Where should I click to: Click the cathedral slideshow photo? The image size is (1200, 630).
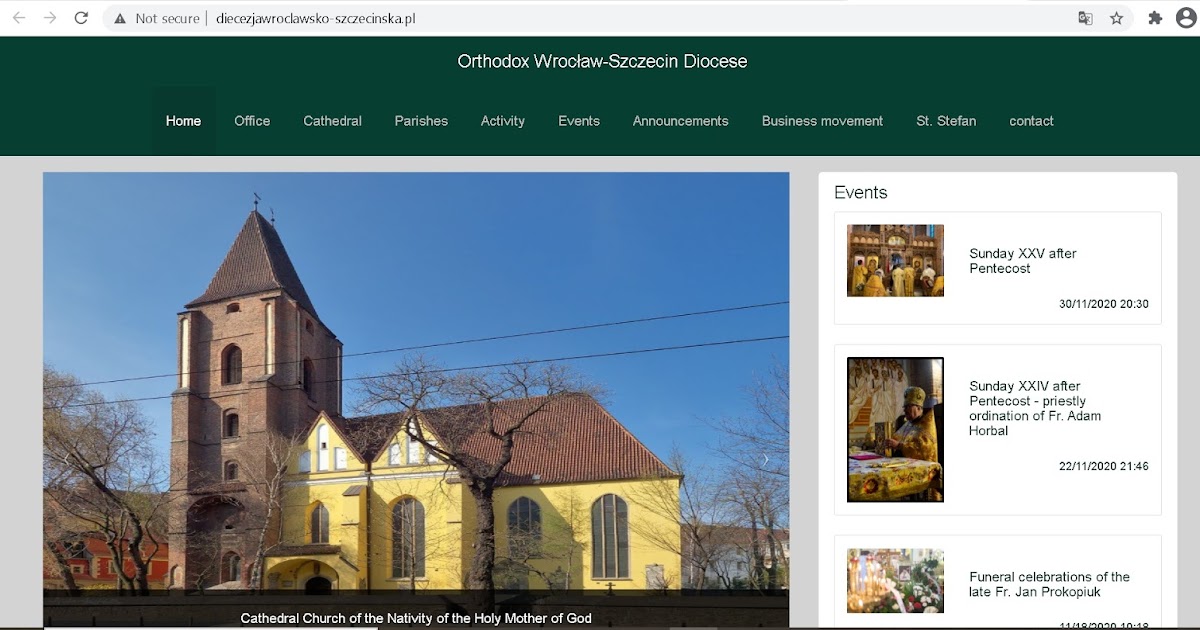(x=415, y=400)
